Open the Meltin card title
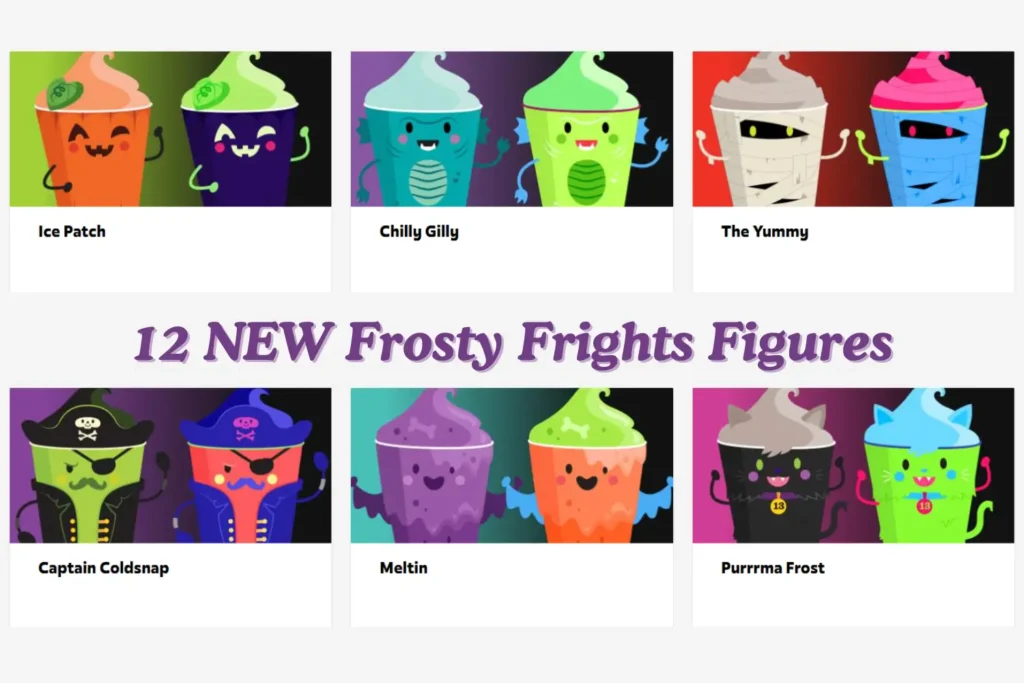 coord(404,568)
